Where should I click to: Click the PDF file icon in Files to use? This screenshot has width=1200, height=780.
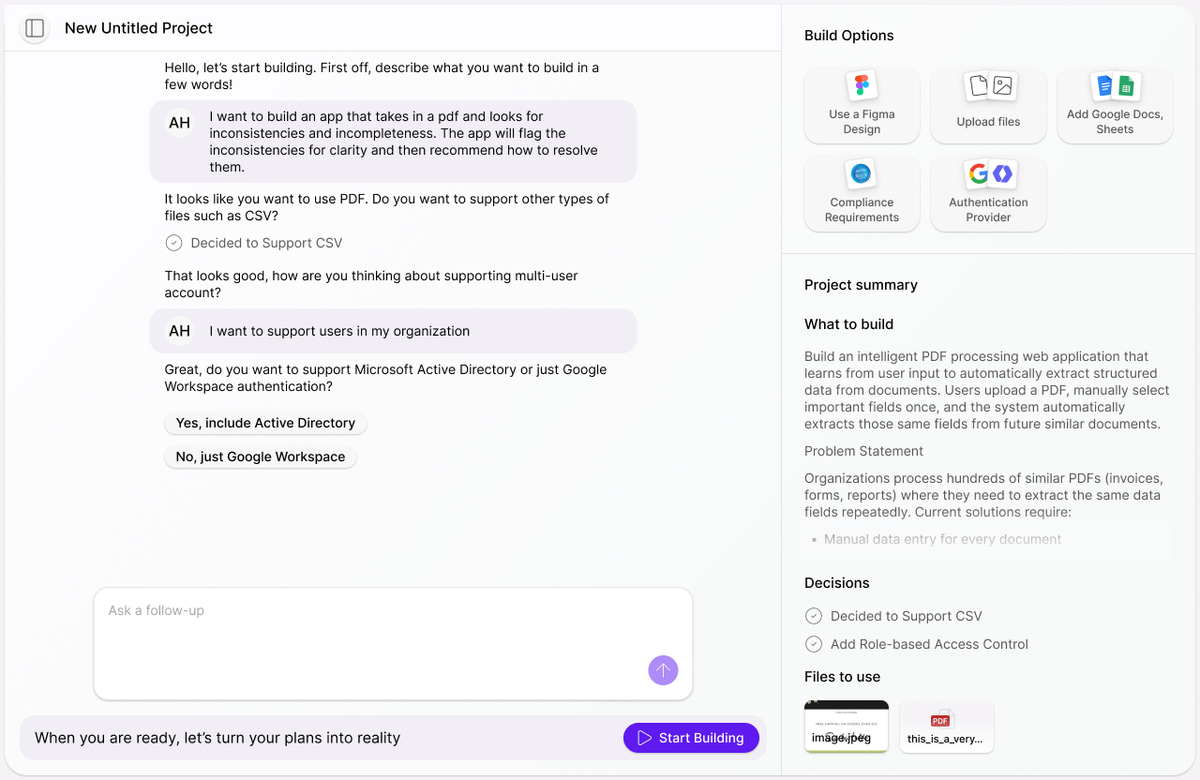(x=940, y=720)
